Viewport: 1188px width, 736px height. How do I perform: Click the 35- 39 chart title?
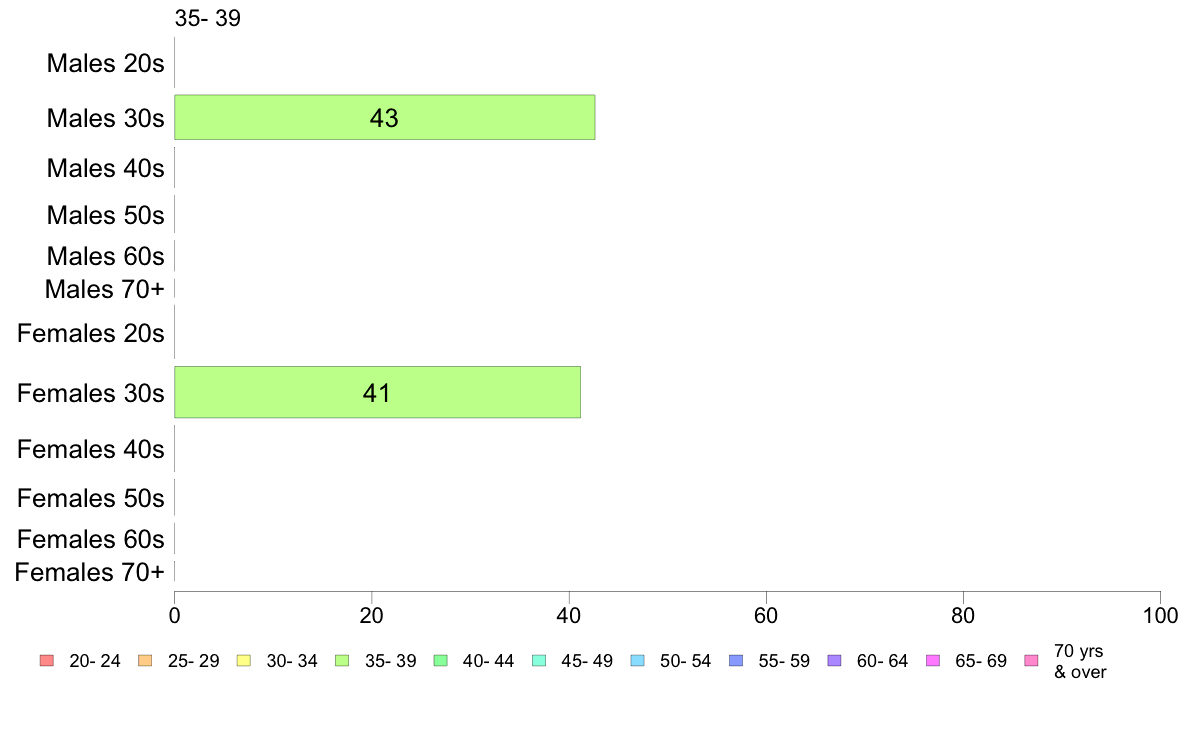(208, 18)
